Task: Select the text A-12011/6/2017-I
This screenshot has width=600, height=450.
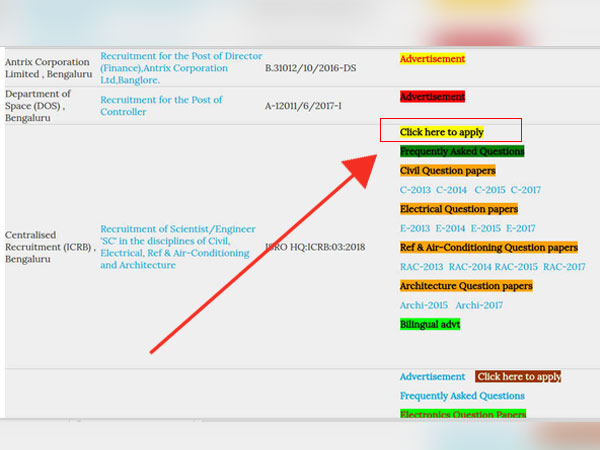Action: tap(303, 106)
